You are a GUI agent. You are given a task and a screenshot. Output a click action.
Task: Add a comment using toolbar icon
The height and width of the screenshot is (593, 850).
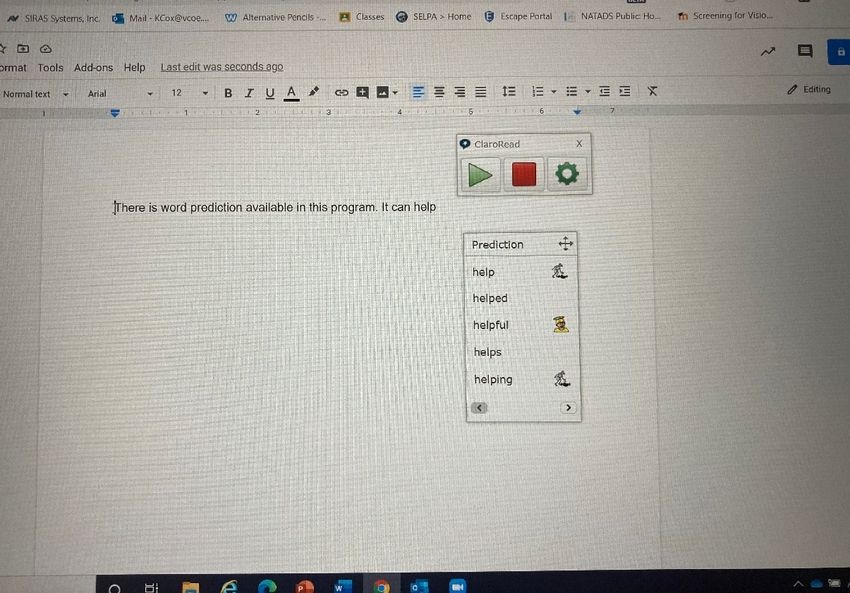[362, 92]
